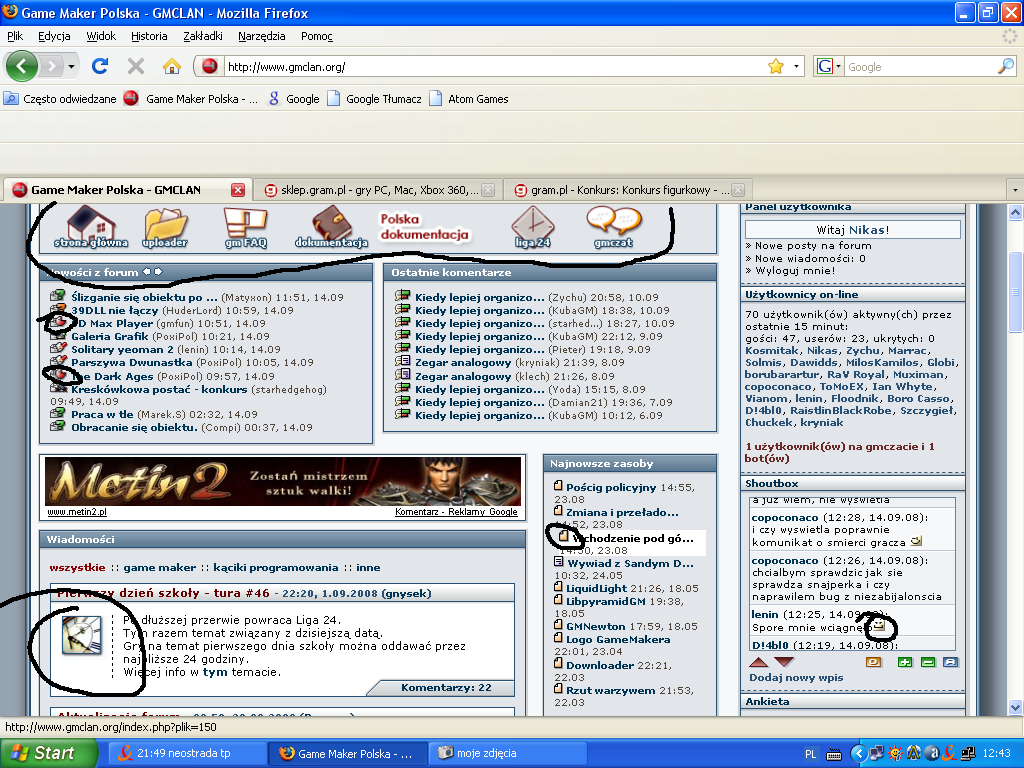
Task: Open the dokumentacja book icon
Action: coord(331,223)
